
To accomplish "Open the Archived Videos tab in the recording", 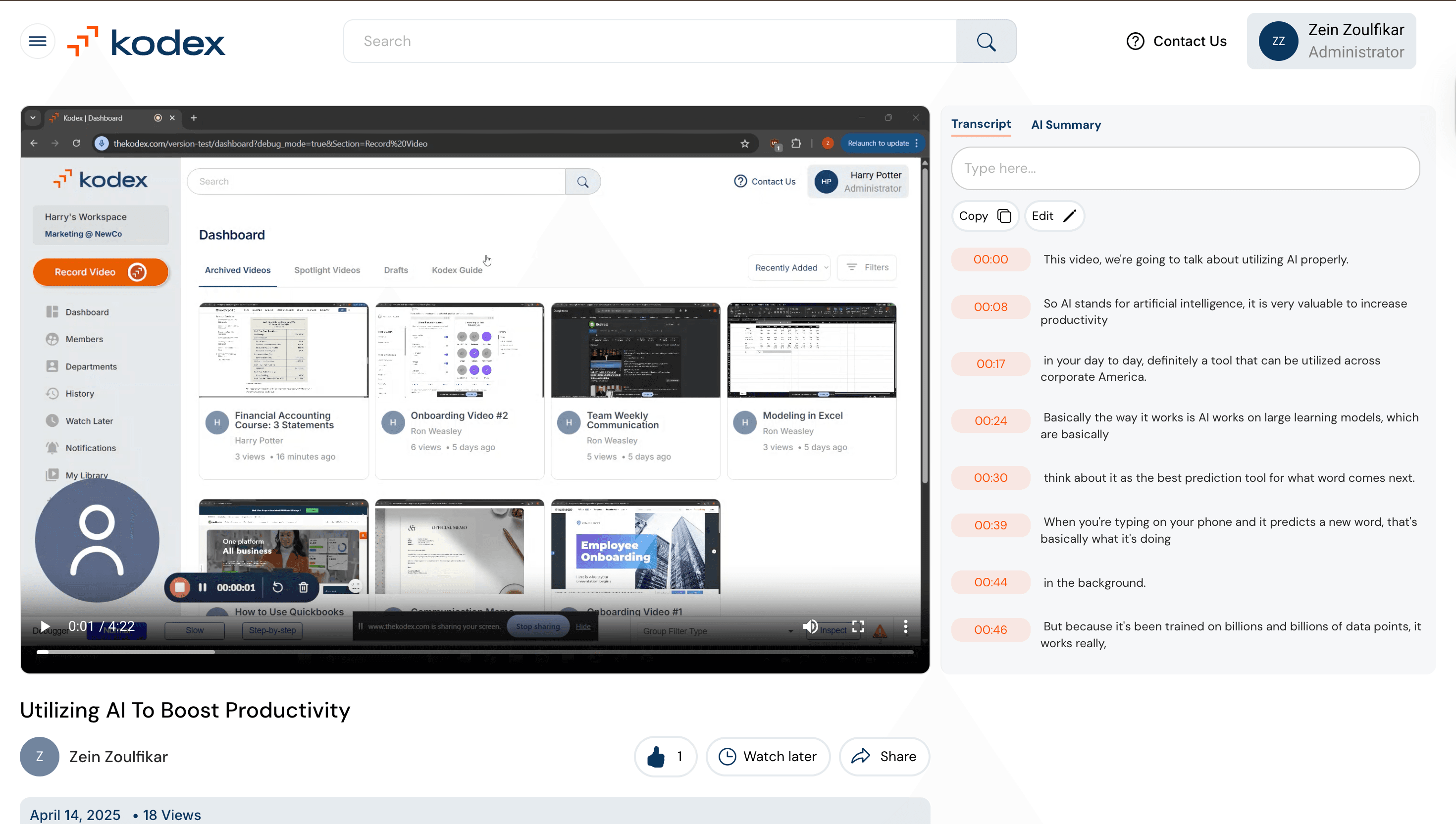I will click(238, 270).
